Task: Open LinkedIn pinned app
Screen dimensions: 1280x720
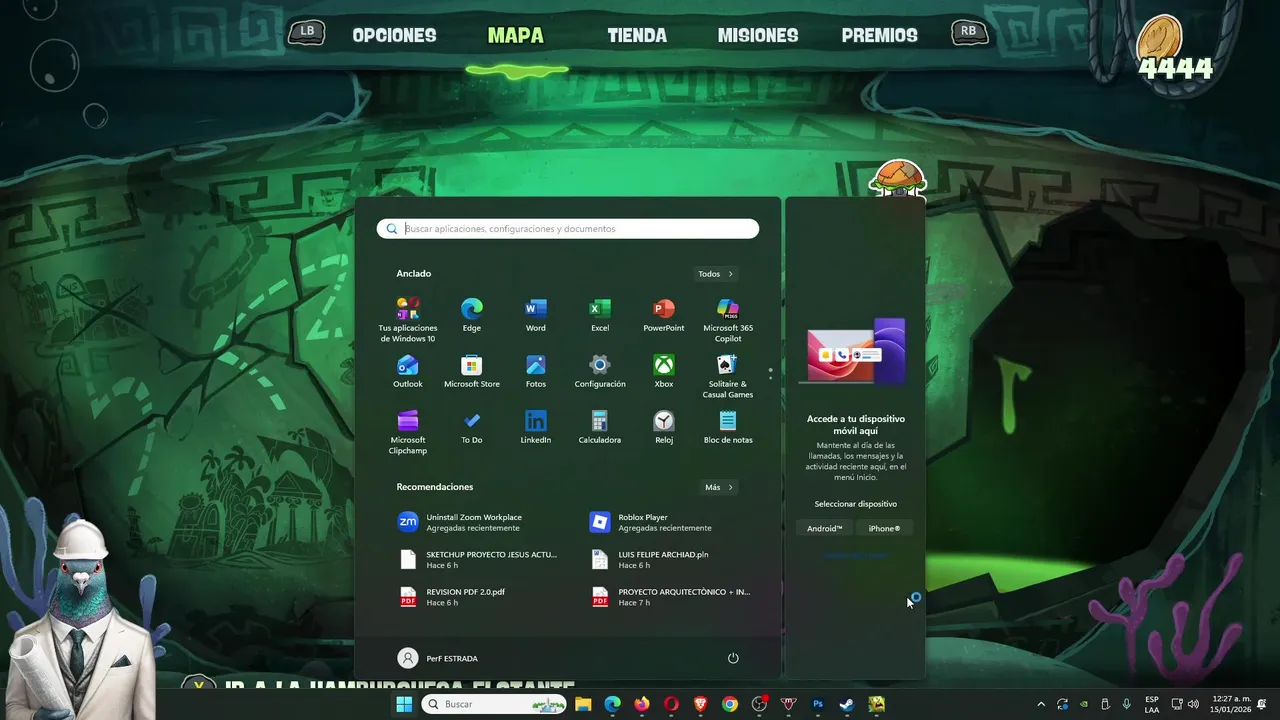Action: [536, 427]
